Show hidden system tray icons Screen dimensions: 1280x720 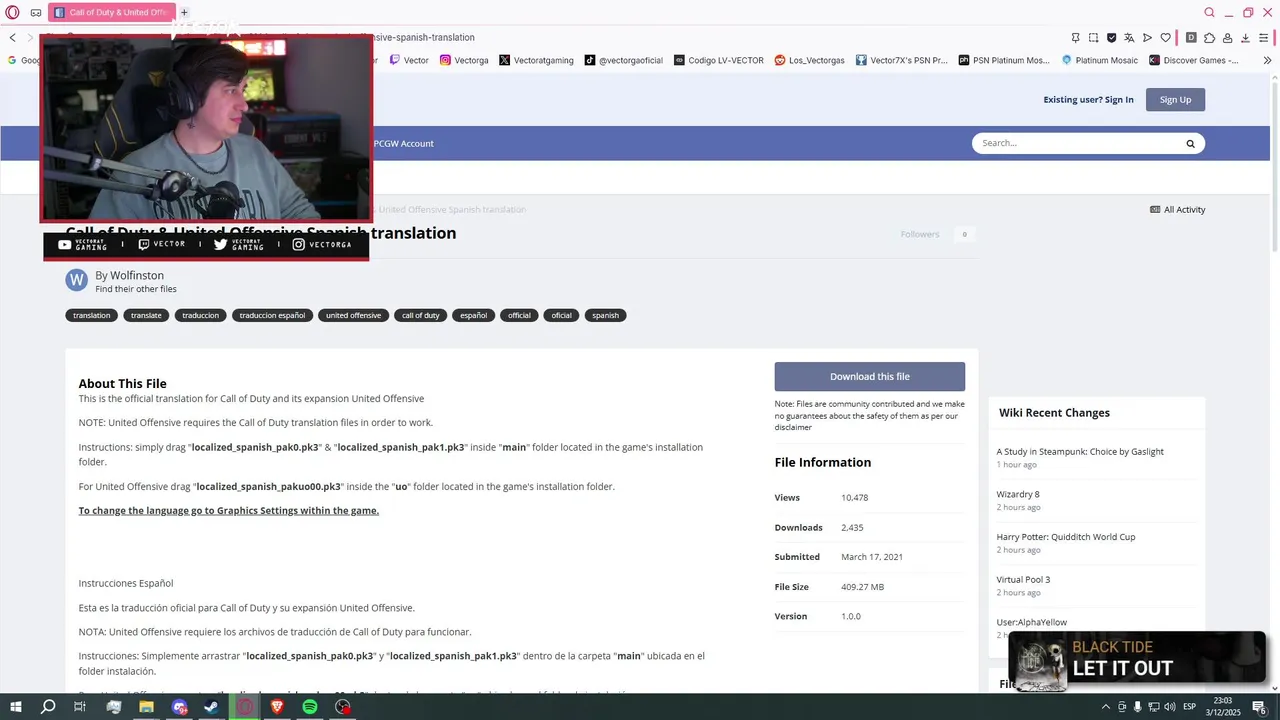pyautogui.click(x=1105, y=707)
